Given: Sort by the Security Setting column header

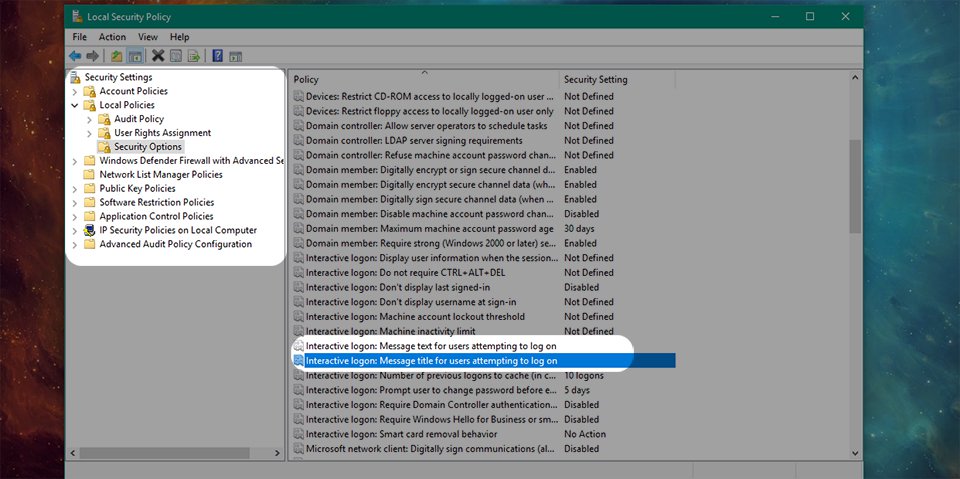Looking at the screenshot, I should pos(617,79).
